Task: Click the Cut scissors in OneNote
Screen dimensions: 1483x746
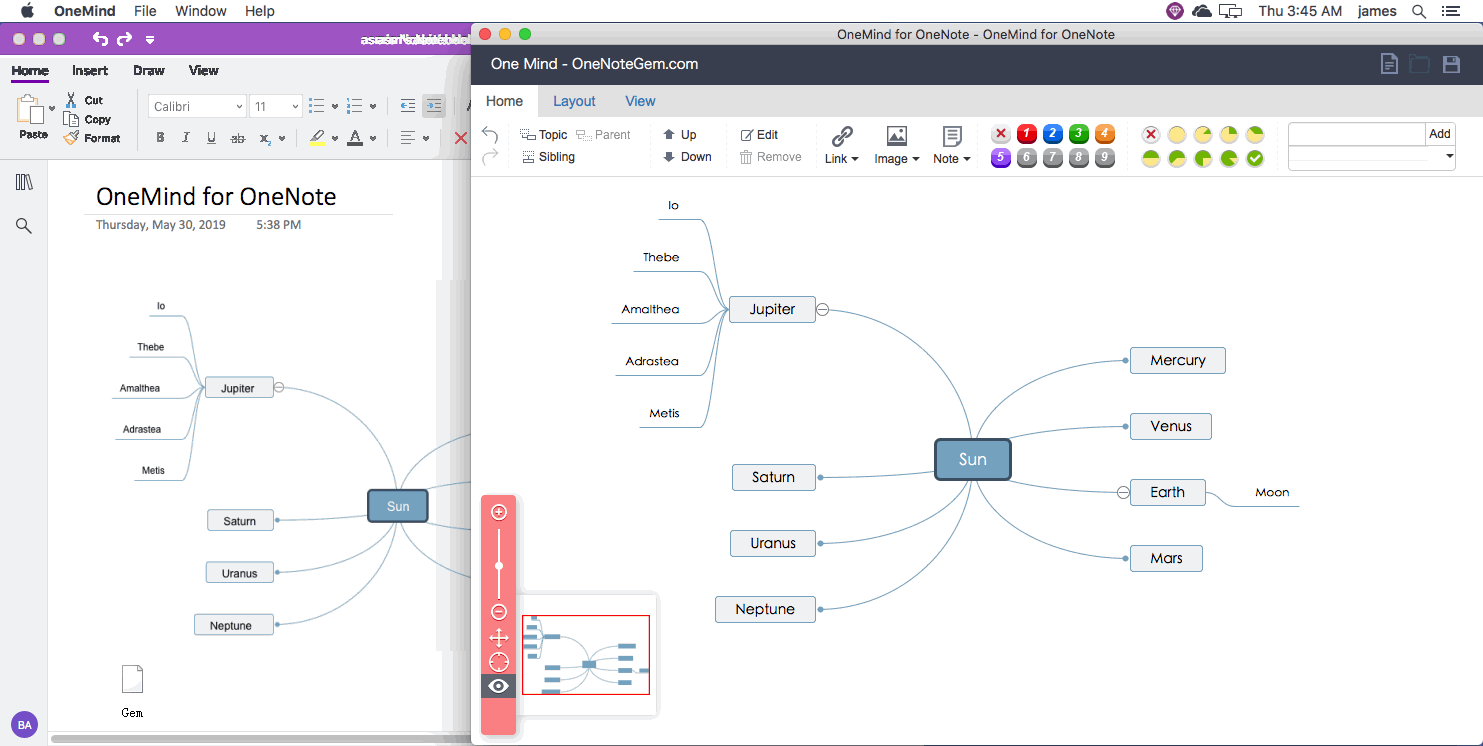Action: point(71,100)
